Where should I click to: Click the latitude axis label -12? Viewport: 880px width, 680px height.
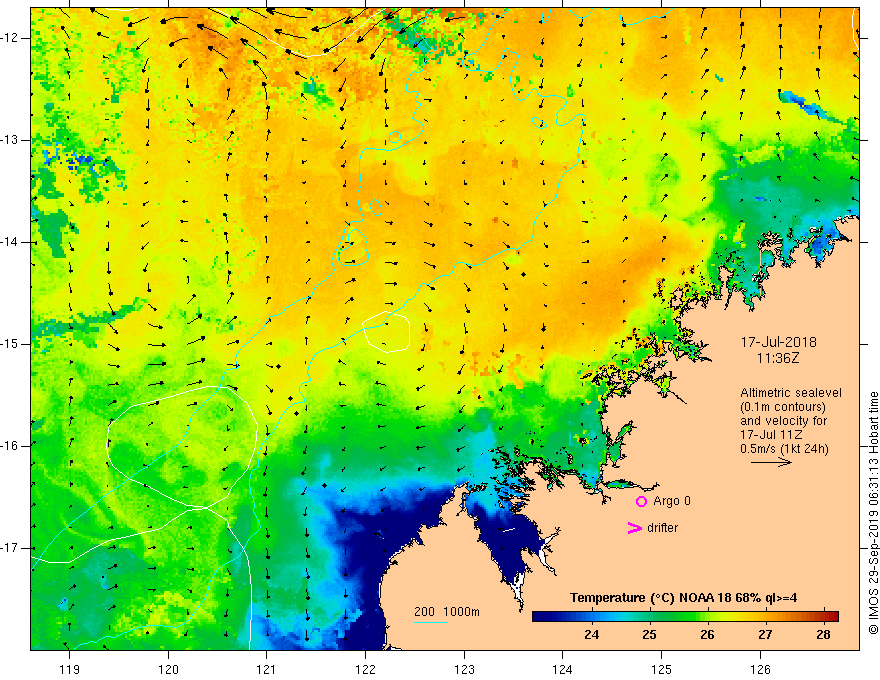pos(11,38)
